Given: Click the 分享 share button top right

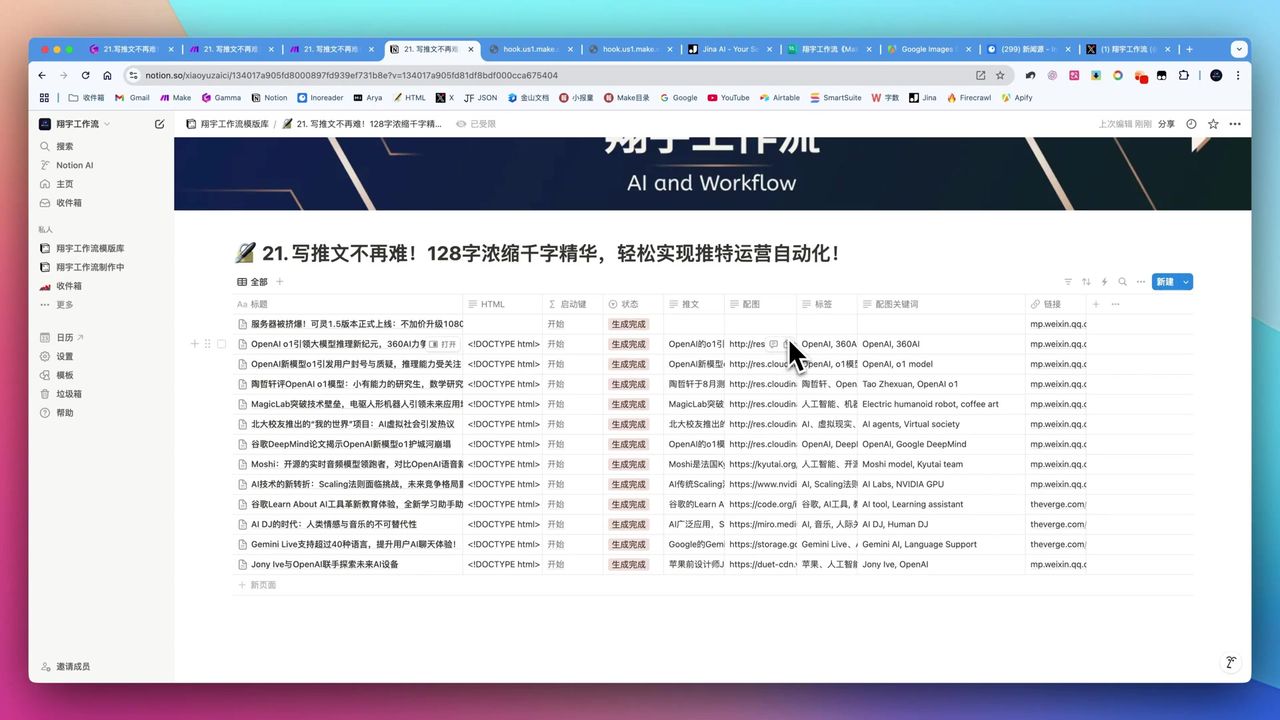Looking at the screenshot, I should (1165, 123).
